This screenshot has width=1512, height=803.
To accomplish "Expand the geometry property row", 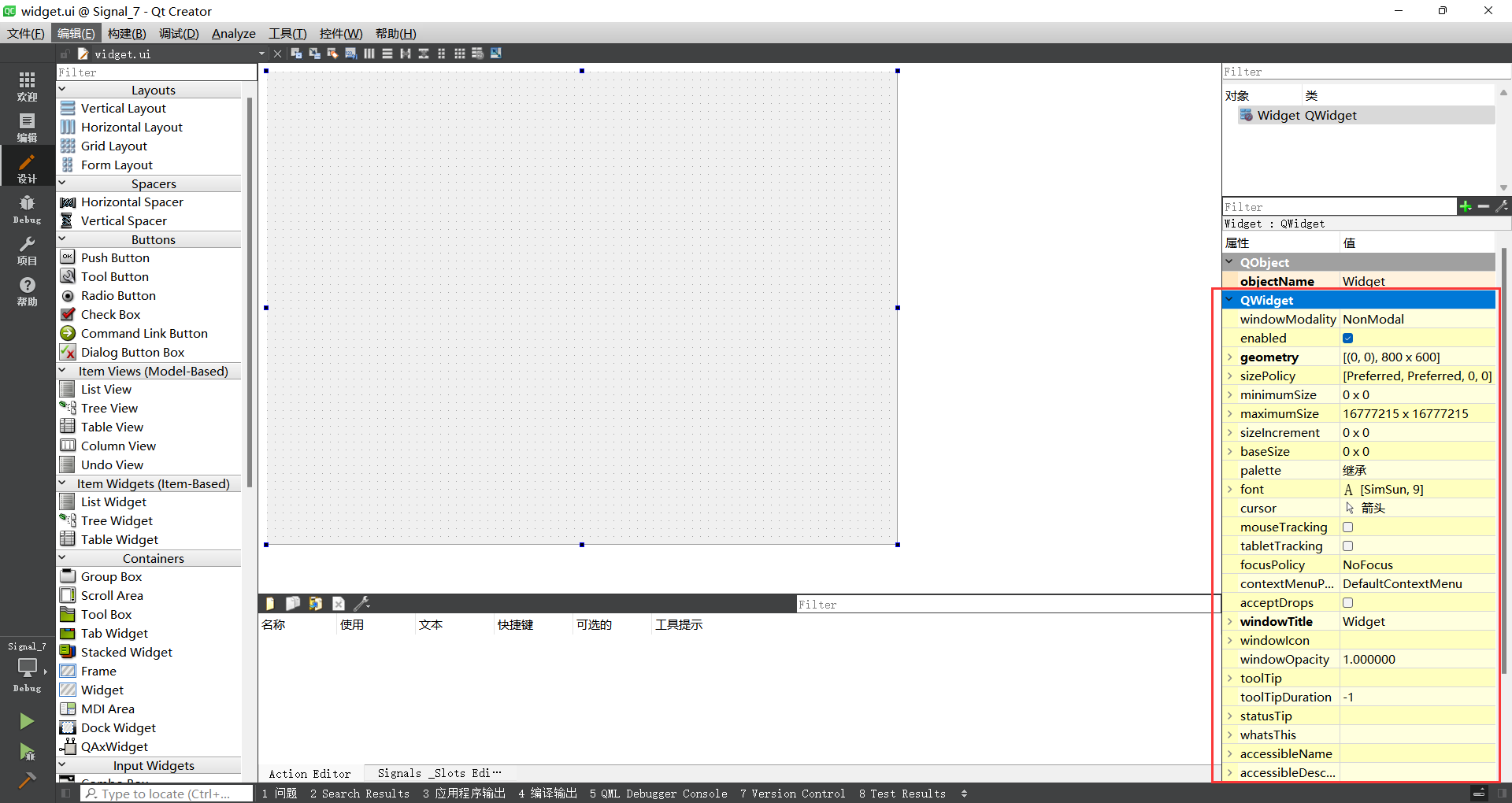I will pos(1229,357).
